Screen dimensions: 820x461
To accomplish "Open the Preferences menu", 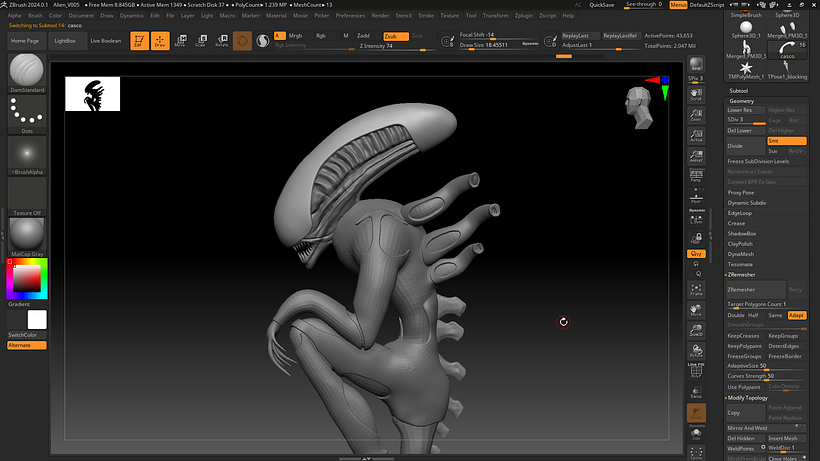I will [350, 16].
